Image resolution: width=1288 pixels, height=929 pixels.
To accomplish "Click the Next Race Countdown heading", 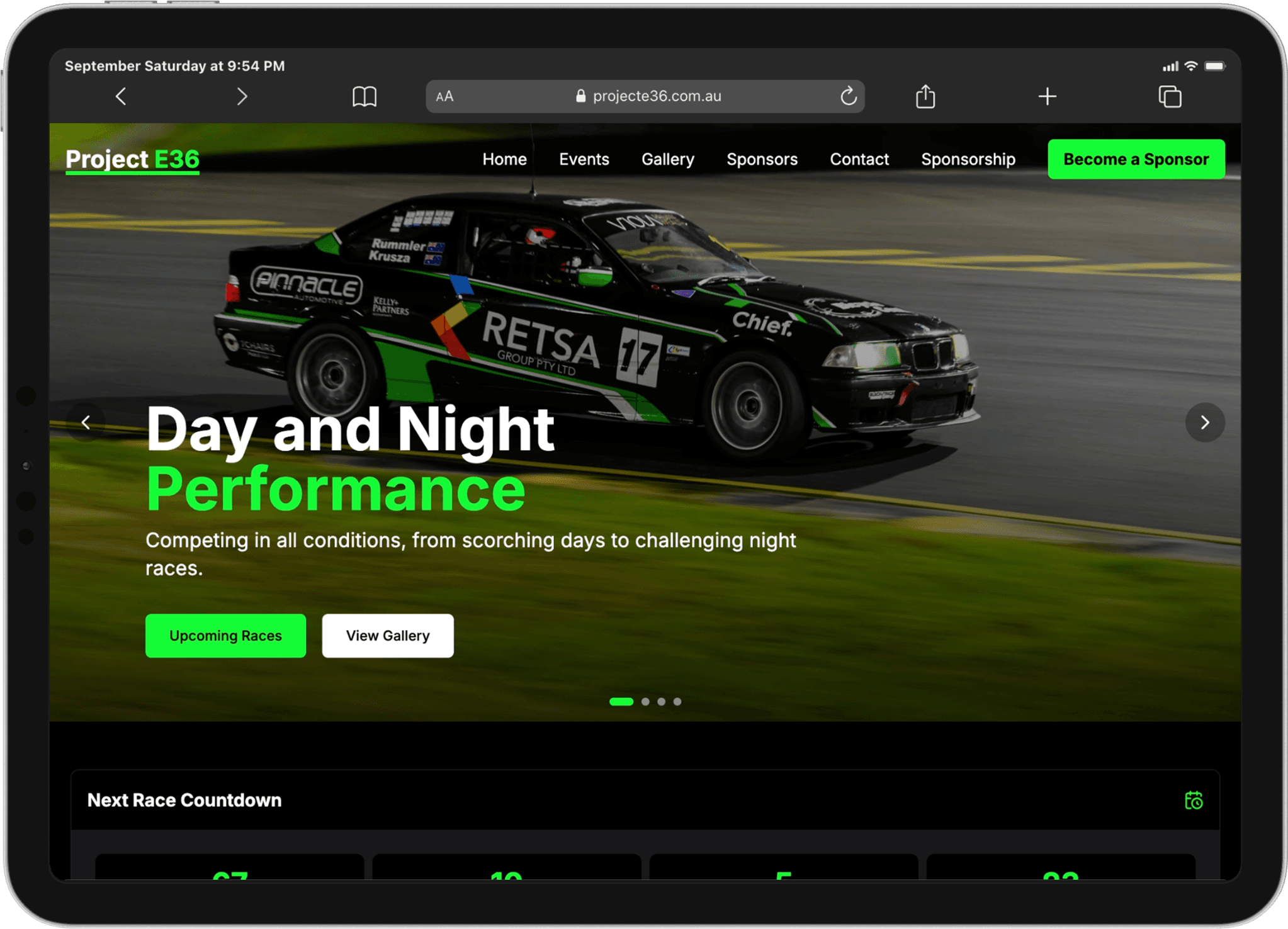I will (184, 800).
